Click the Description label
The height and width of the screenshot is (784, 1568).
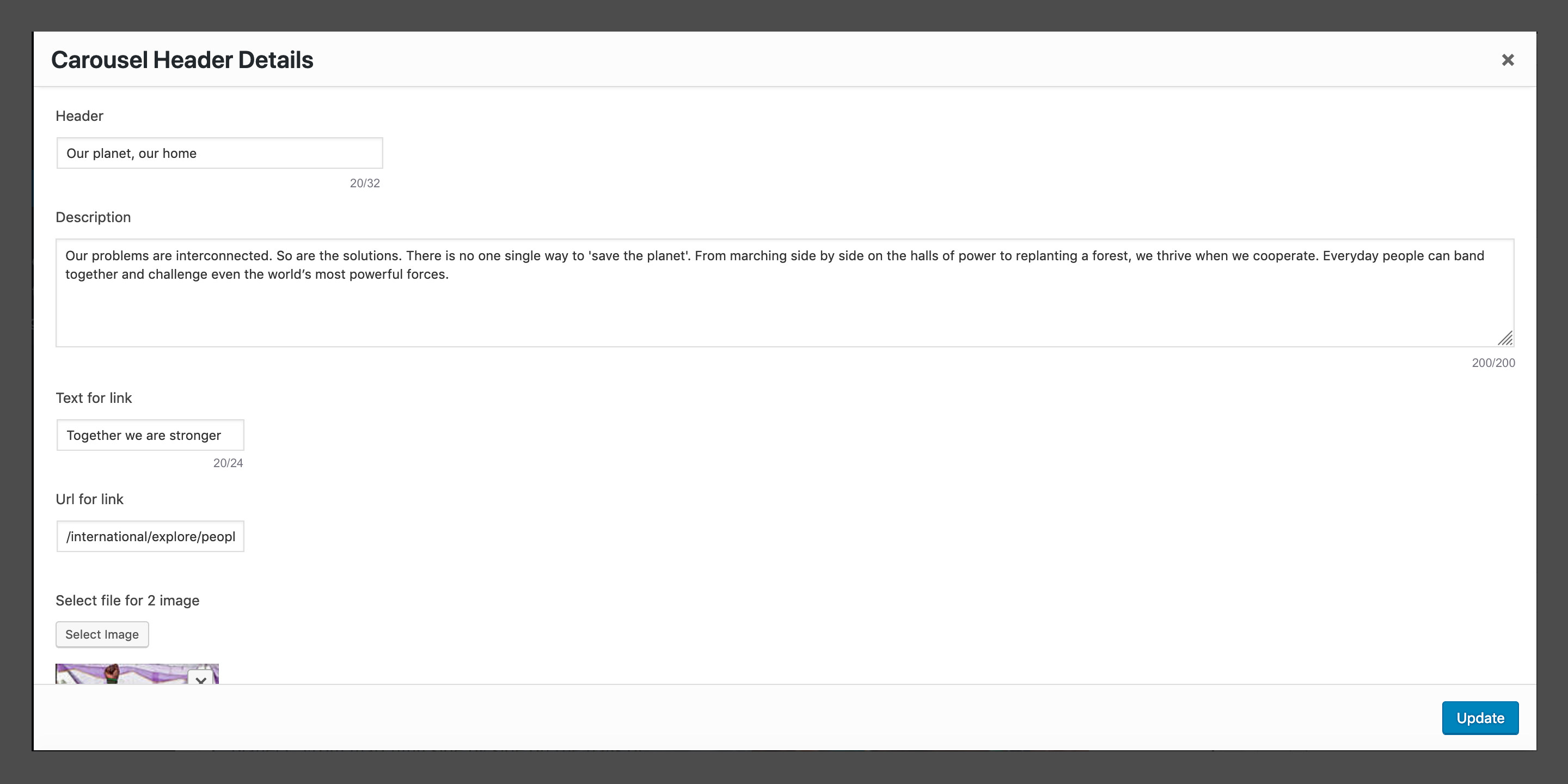(x=93, y=217)
